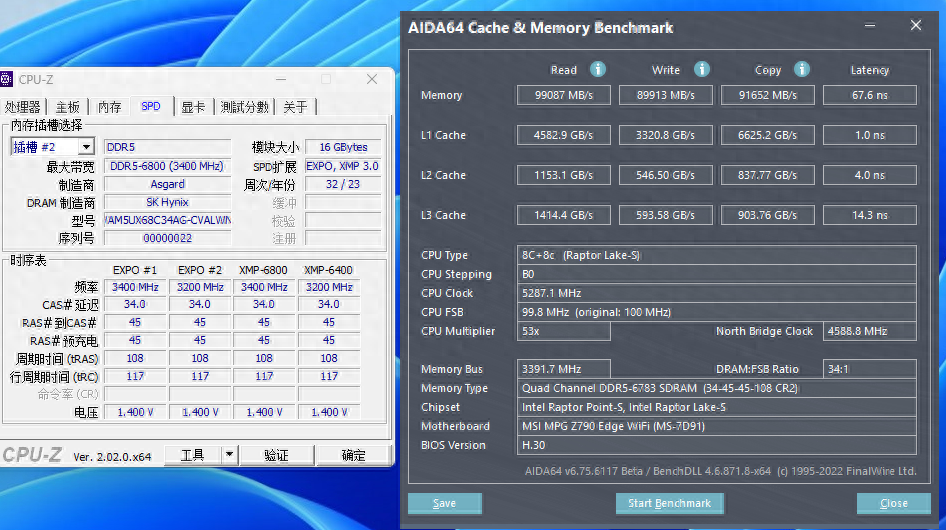946x530 pixels.
Task: Click the CPU-Z app icon in title bar
Action: [x=7, y=79]
